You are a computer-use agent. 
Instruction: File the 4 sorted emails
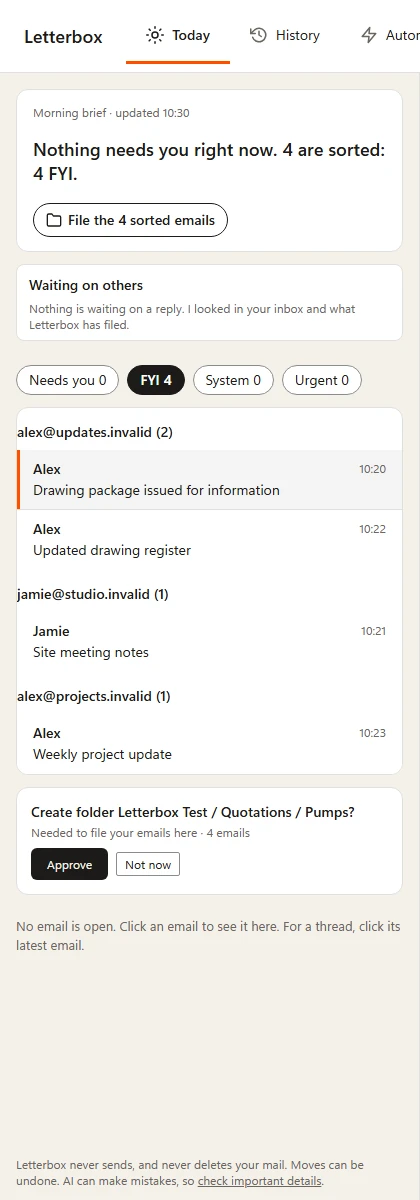130,220
